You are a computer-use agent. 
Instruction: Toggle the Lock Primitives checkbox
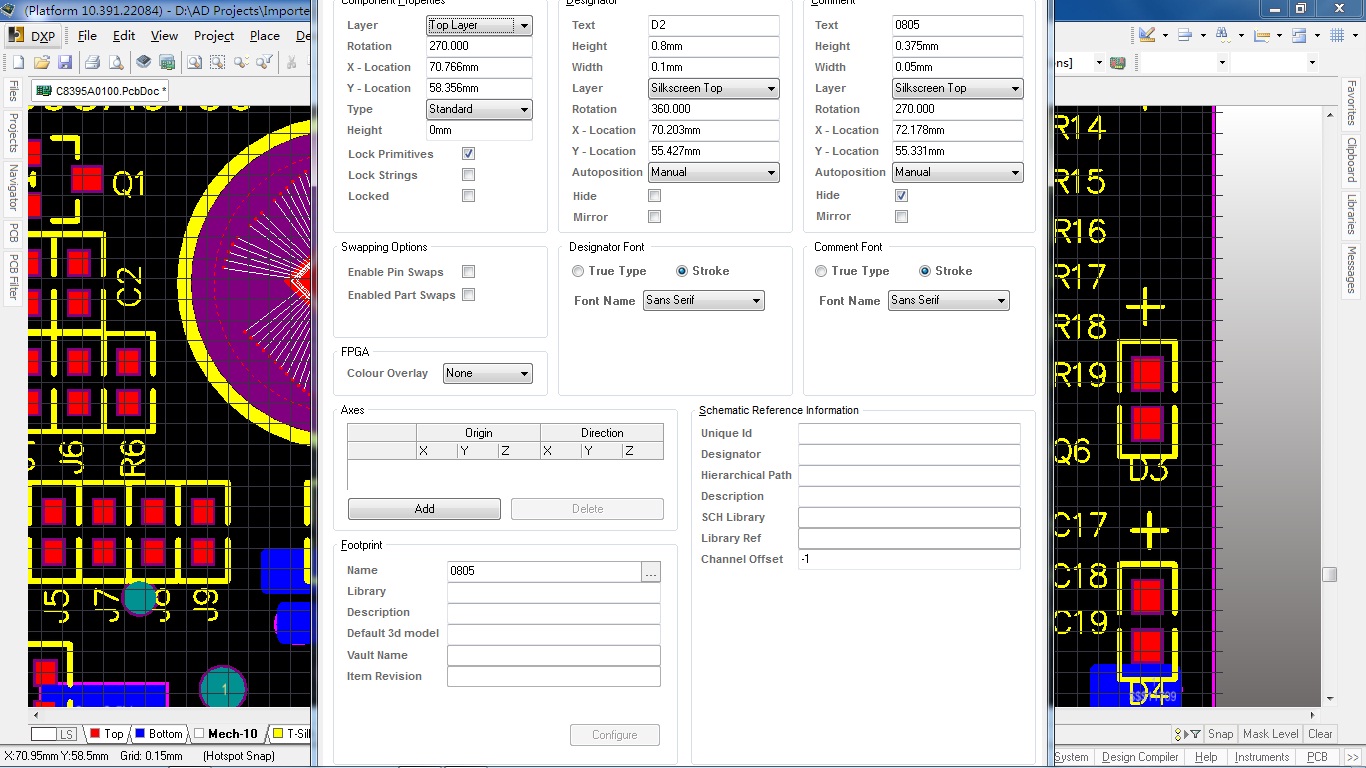[x=468, y=154]
